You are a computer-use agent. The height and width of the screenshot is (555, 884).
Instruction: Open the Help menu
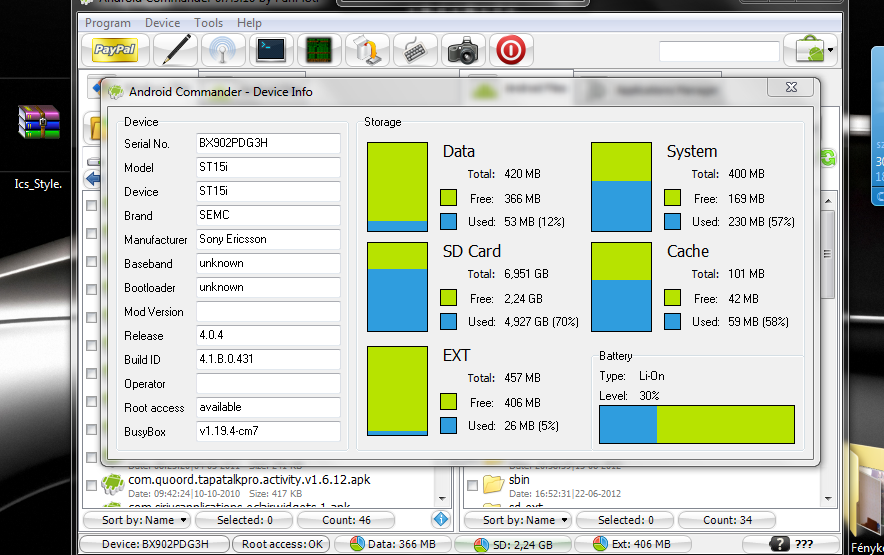[x=249, y=23]
